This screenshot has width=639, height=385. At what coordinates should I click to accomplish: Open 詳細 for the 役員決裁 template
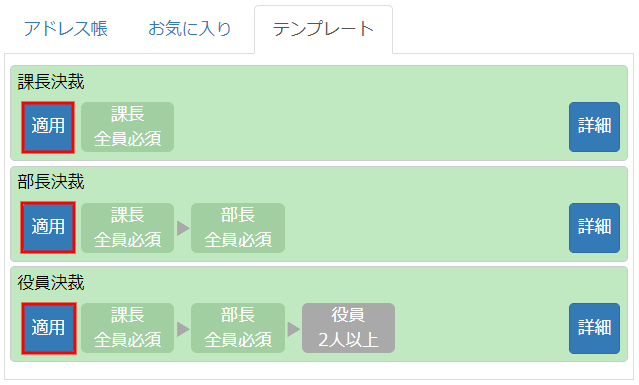594,328
